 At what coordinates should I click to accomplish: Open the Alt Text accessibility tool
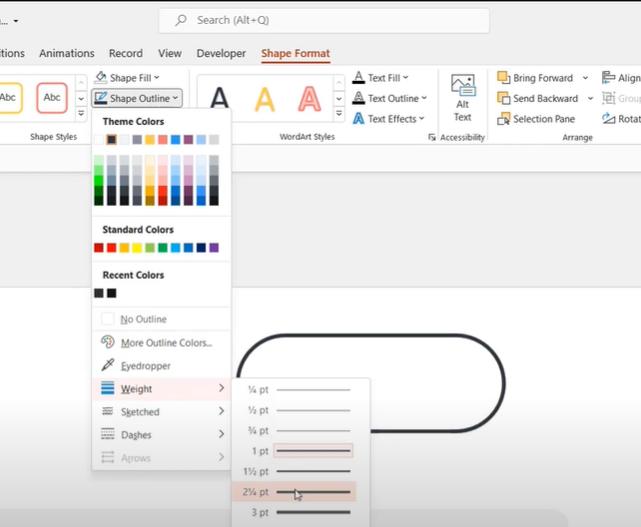[463, 98]
